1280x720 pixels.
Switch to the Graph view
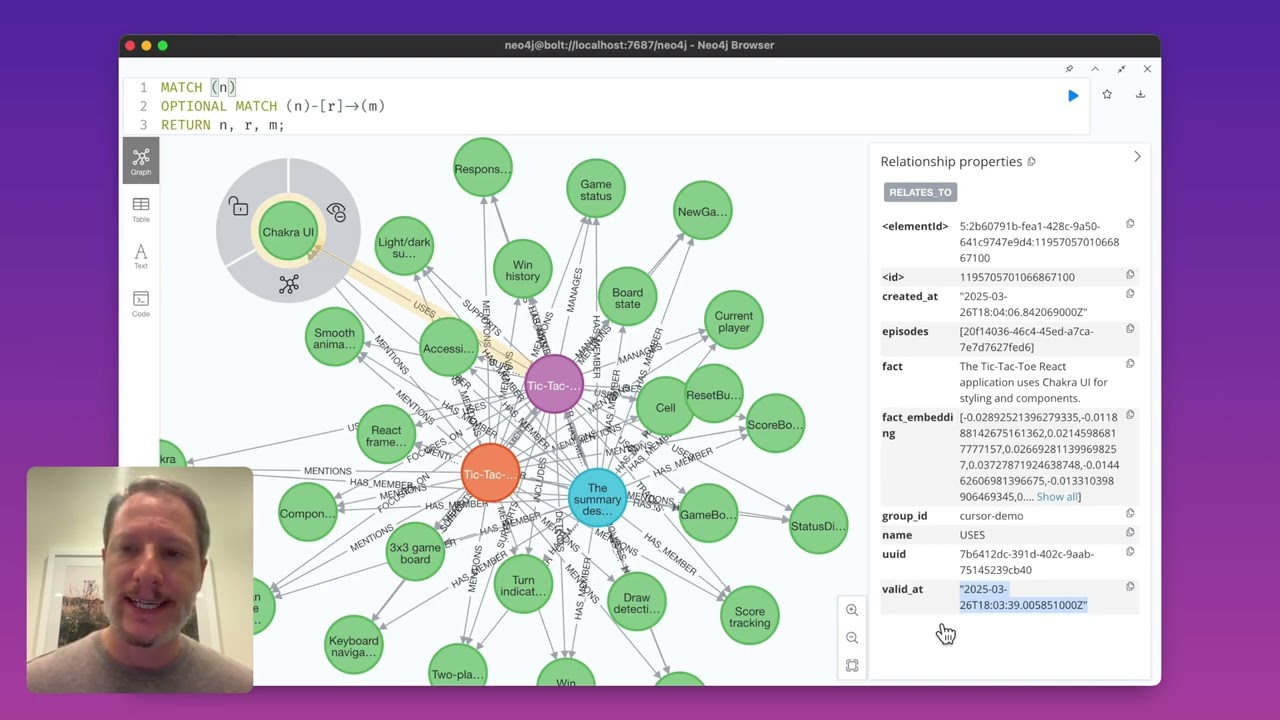(x=141, y=161)
